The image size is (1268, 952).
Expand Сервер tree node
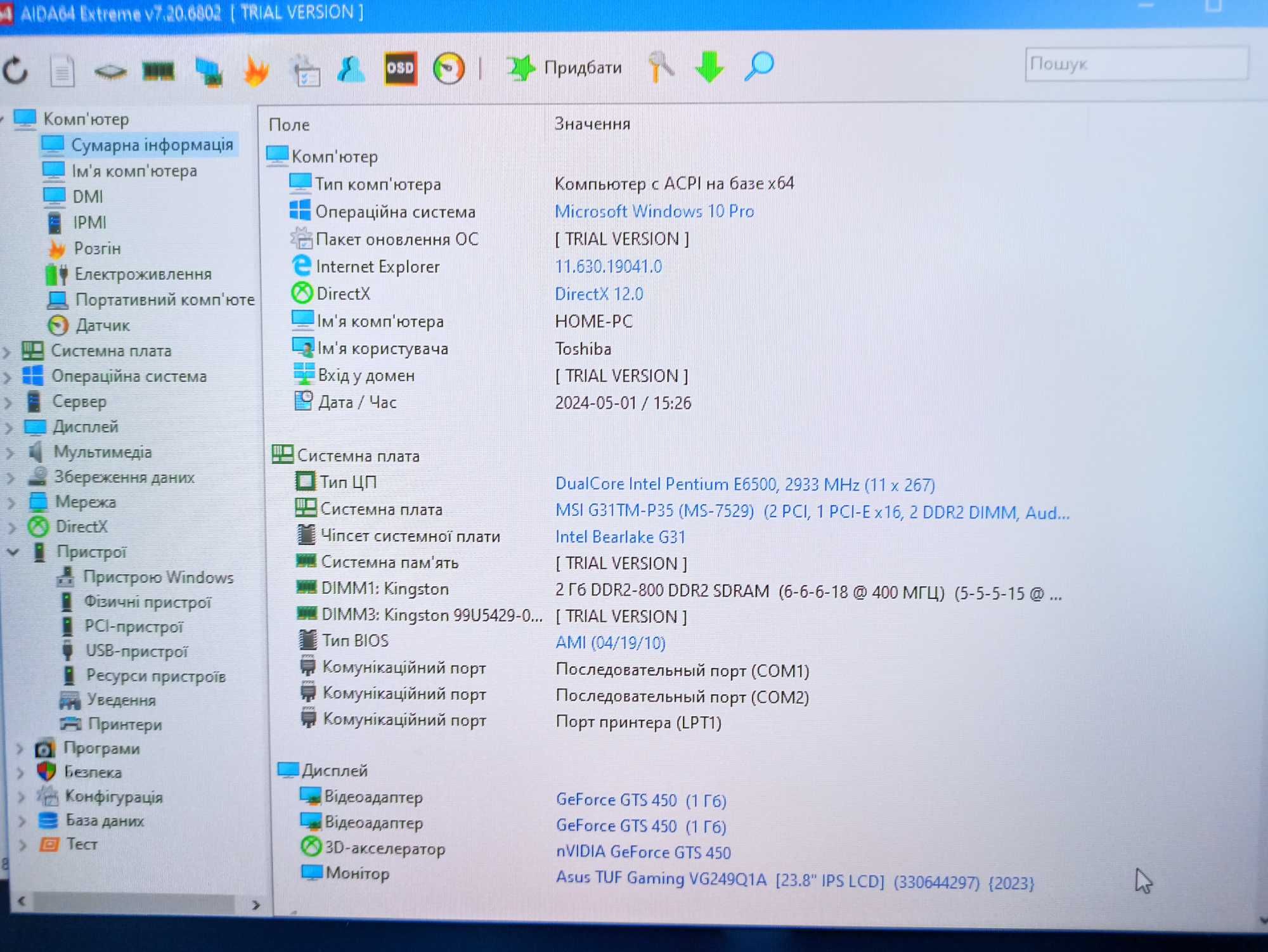point(8,402)
